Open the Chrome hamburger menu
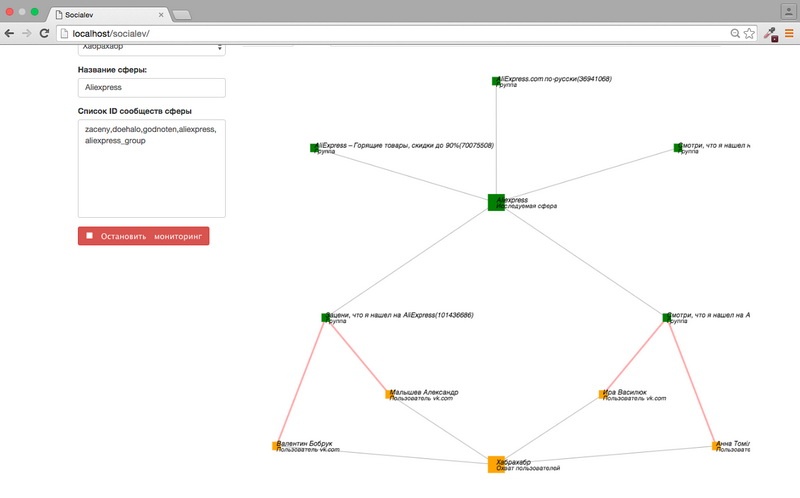The width and height of the screenshot is (800, 498). coord(789,33)
